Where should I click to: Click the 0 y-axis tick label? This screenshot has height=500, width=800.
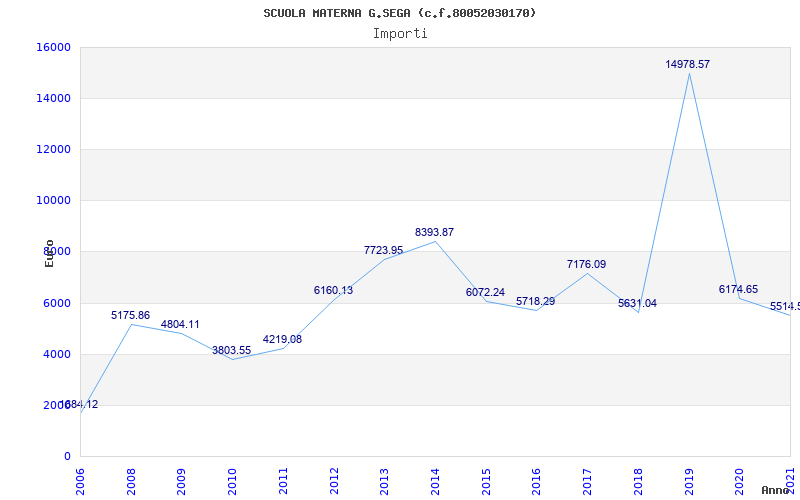point(67,457)
